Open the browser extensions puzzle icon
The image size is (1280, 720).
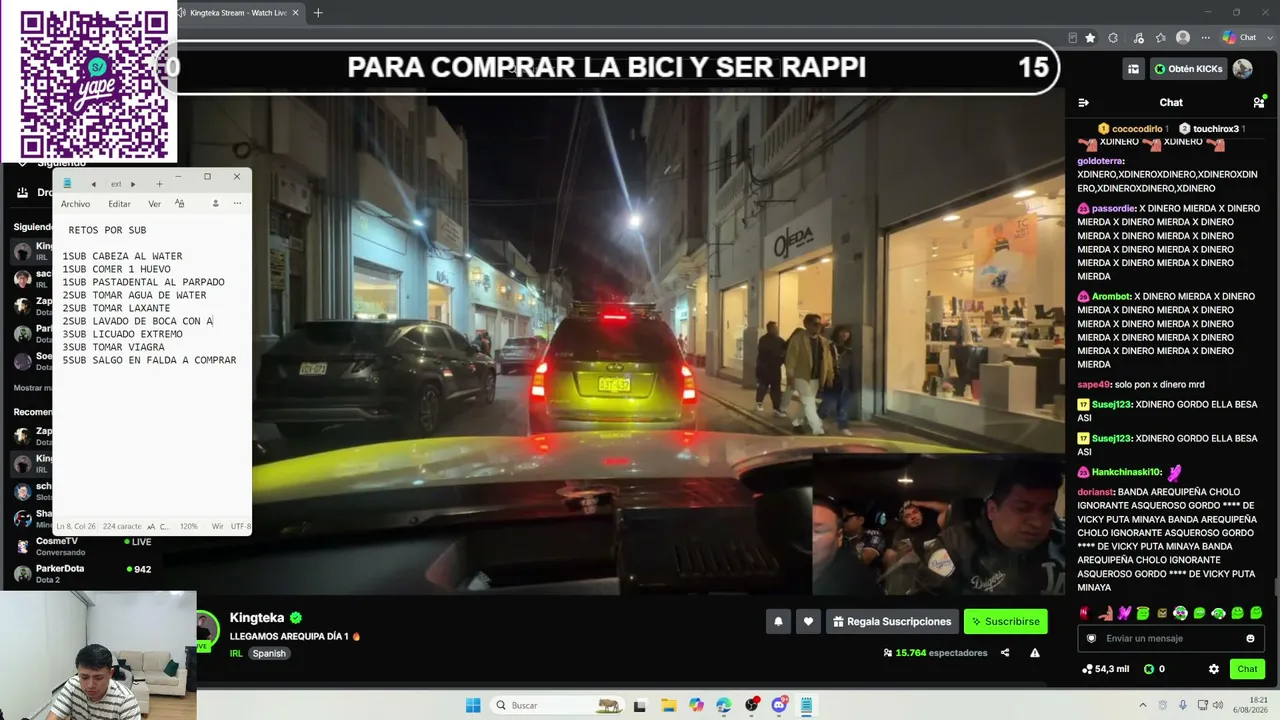click(1113, 38)
